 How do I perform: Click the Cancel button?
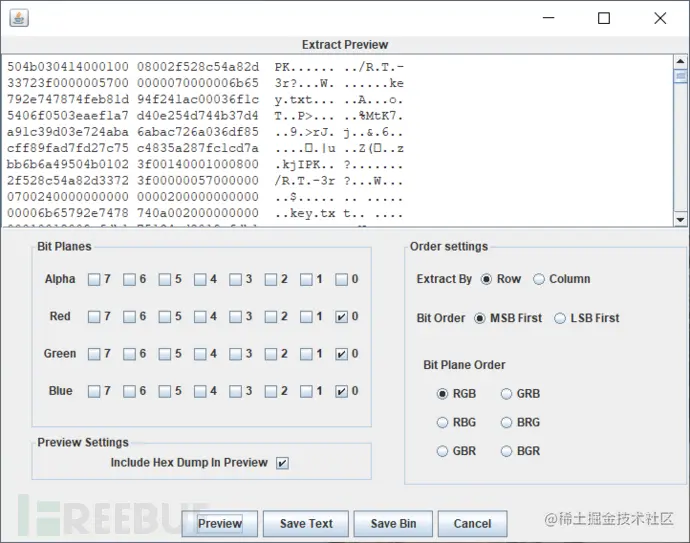point(472,524)
